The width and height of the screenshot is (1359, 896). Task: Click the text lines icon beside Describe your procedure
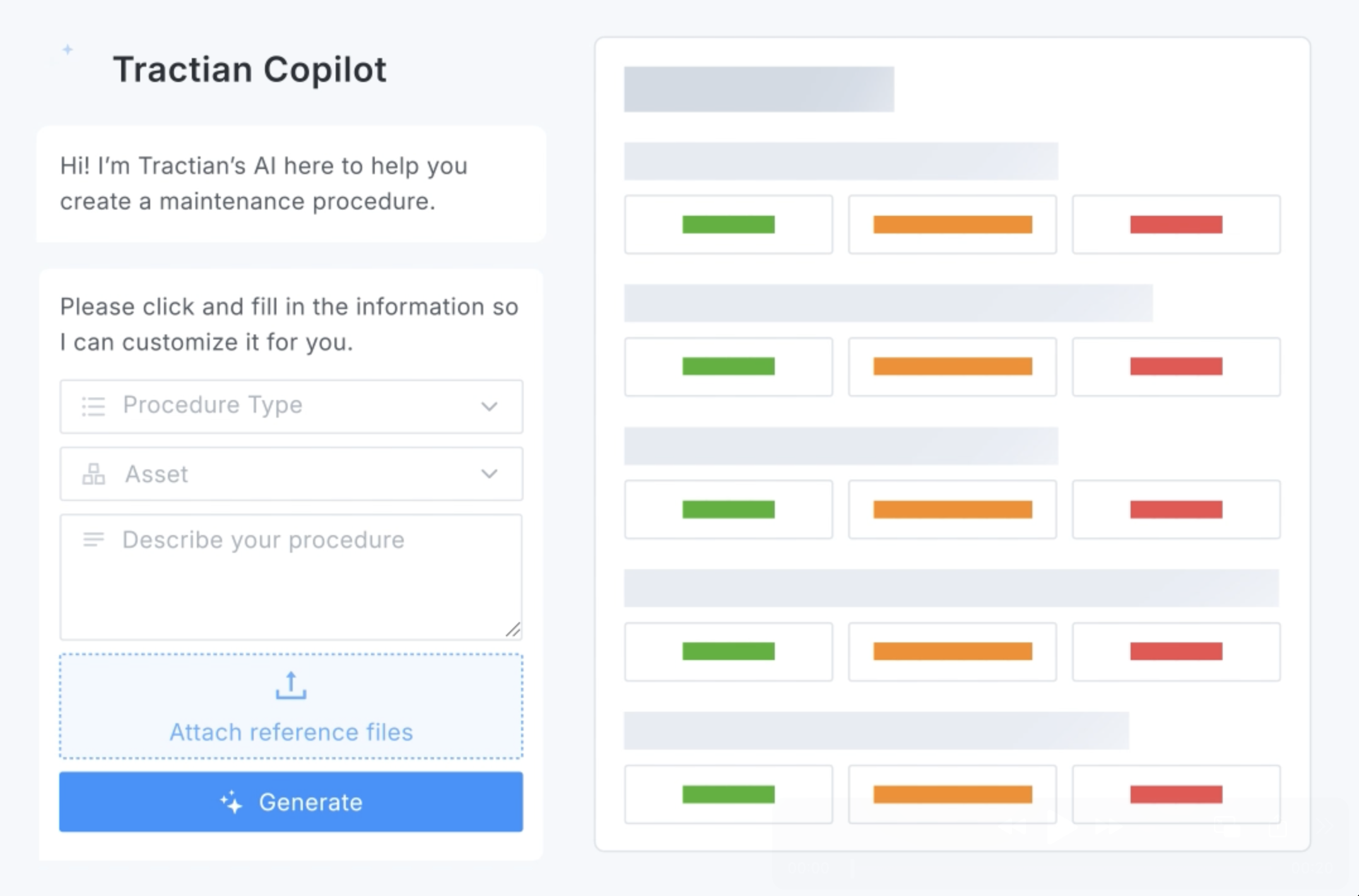[93, 539]
